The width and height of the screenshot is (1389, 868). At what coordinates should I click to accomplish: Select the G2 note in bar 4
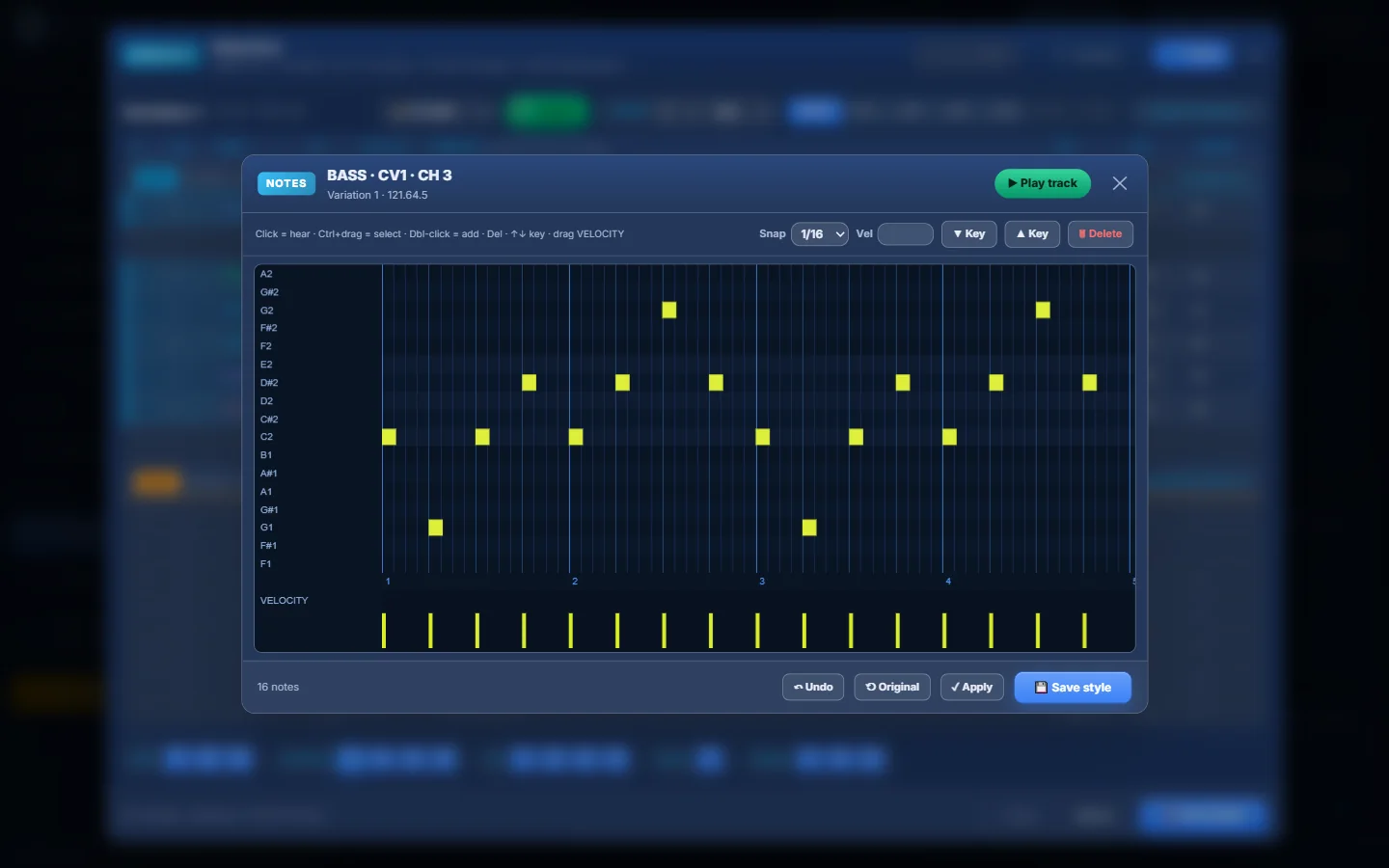pos(1043,310)
